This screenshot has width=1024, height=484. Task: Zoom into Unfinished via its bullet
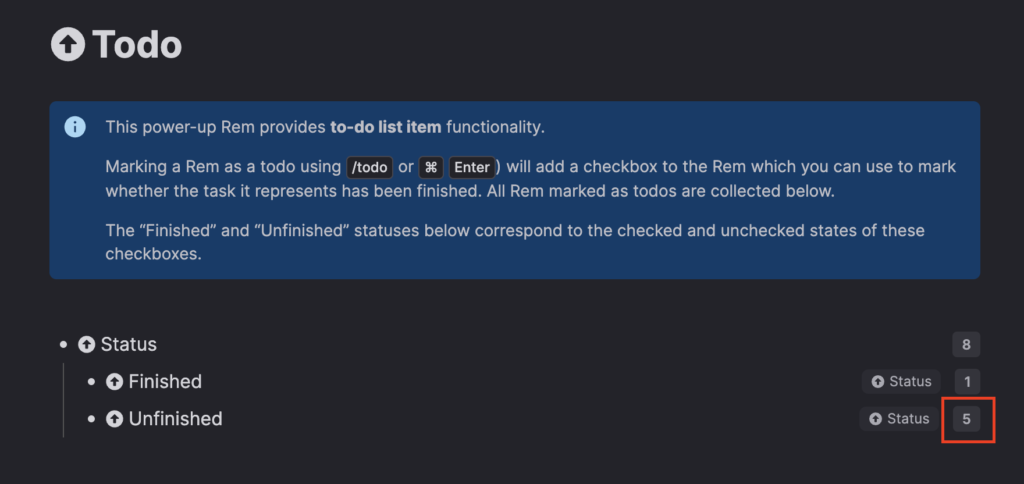(x=93, y=419)
